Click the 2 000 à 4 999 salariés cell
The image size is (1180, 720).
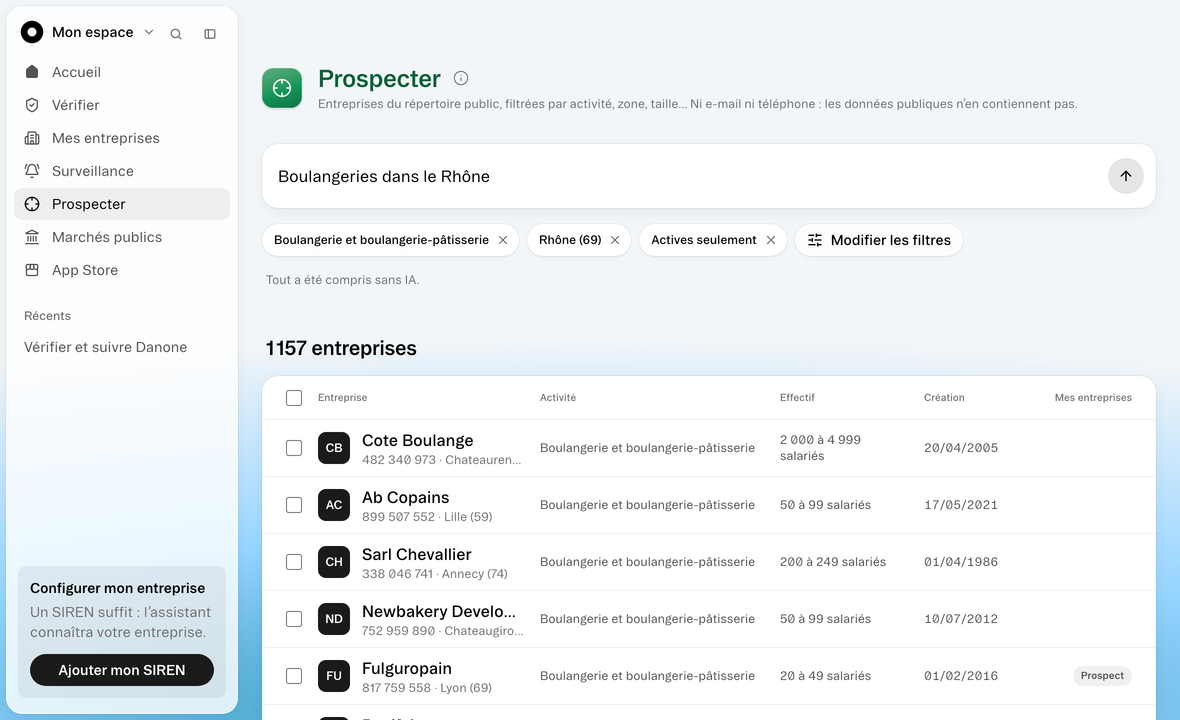click(820, 448)
